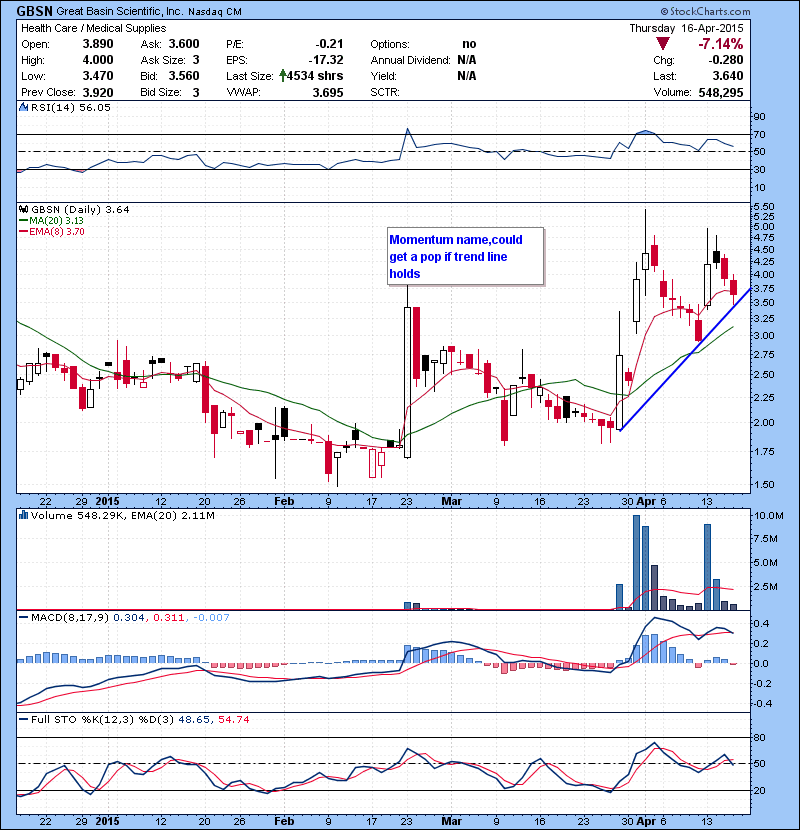Click the GBSN (Daily) 3.64 legend label

tap(80, 210)
